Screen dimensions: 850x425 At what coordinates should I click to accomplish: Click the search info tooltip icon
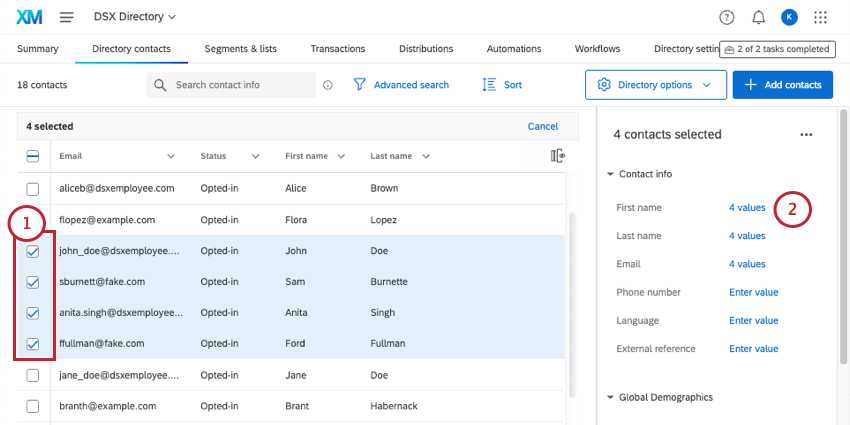(327, 86)
